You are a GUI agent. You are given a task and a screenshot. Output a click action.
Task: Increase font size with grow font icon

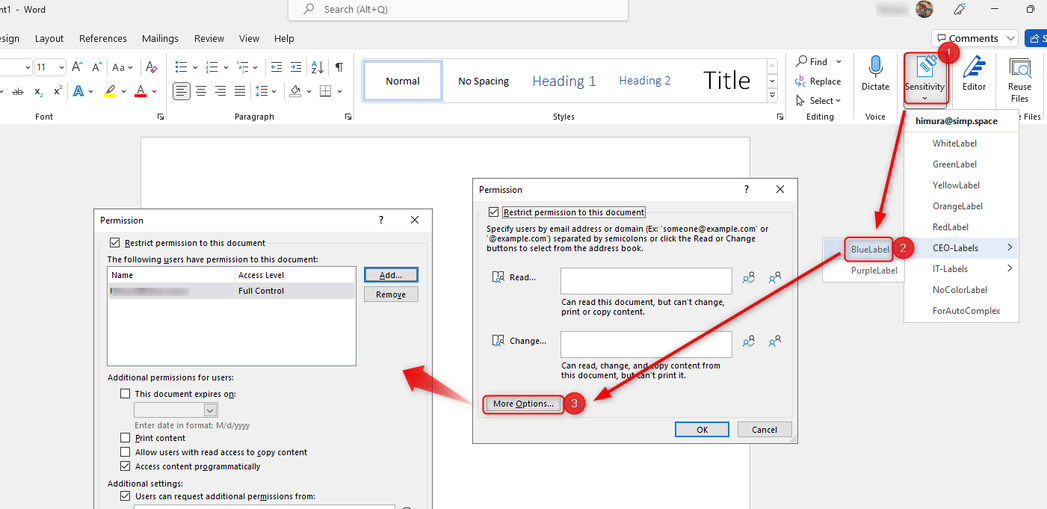[x=77, y=67]
